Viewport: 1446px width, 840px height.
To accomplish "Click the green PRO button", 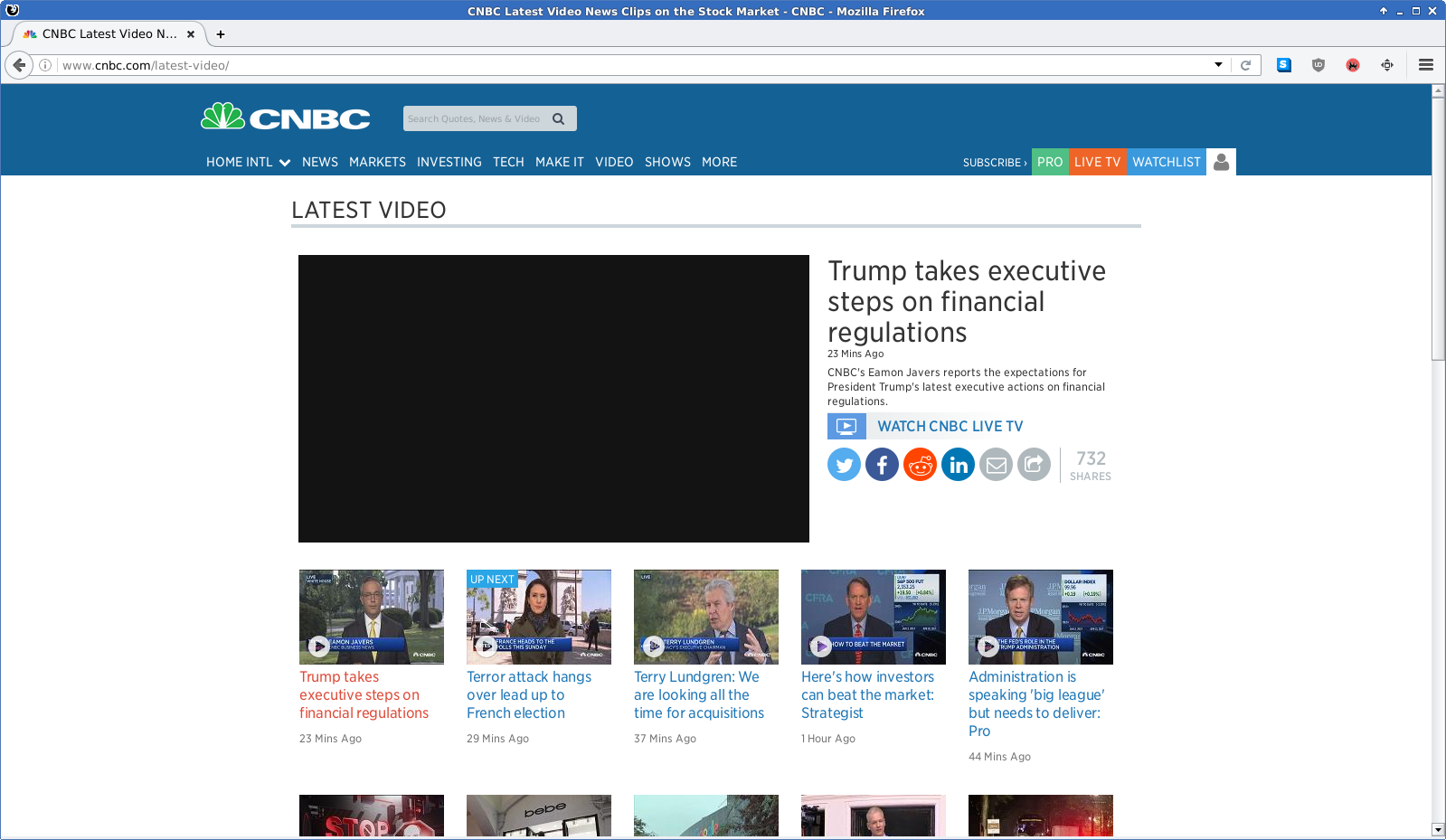I will pyautogui.click(x=1050, y=162).
